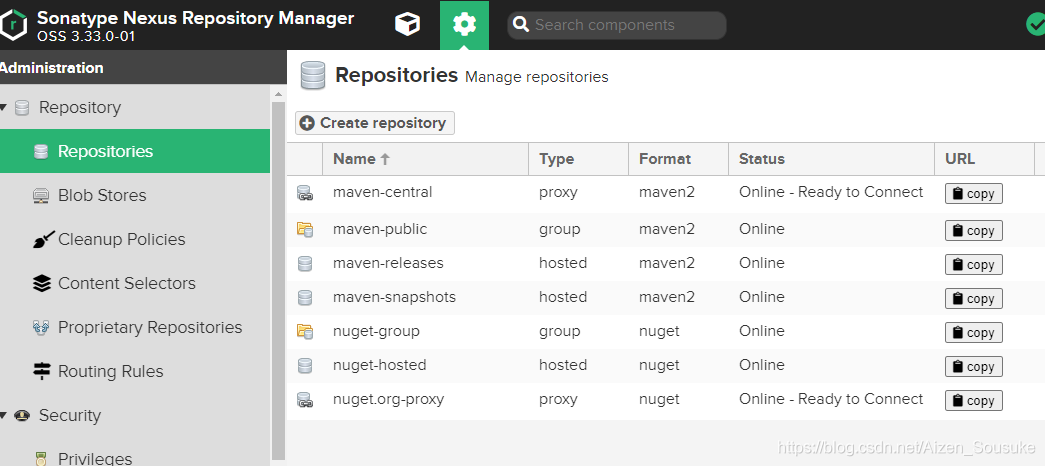Open the Browse cube icon in header

[x=407, y=24]
